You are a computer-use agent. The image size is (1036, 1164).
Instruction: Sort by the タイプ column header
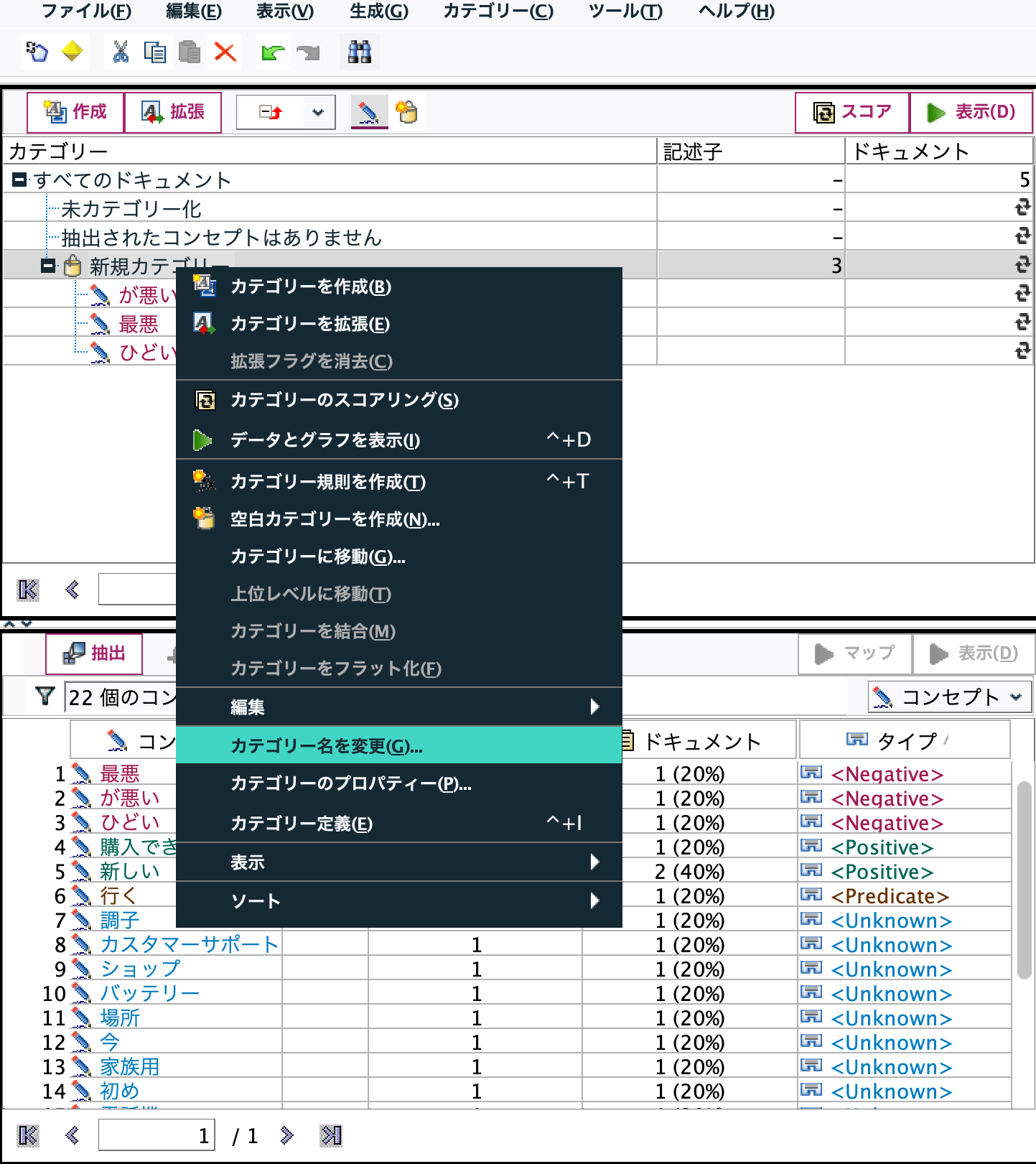[x=905, y=740]
